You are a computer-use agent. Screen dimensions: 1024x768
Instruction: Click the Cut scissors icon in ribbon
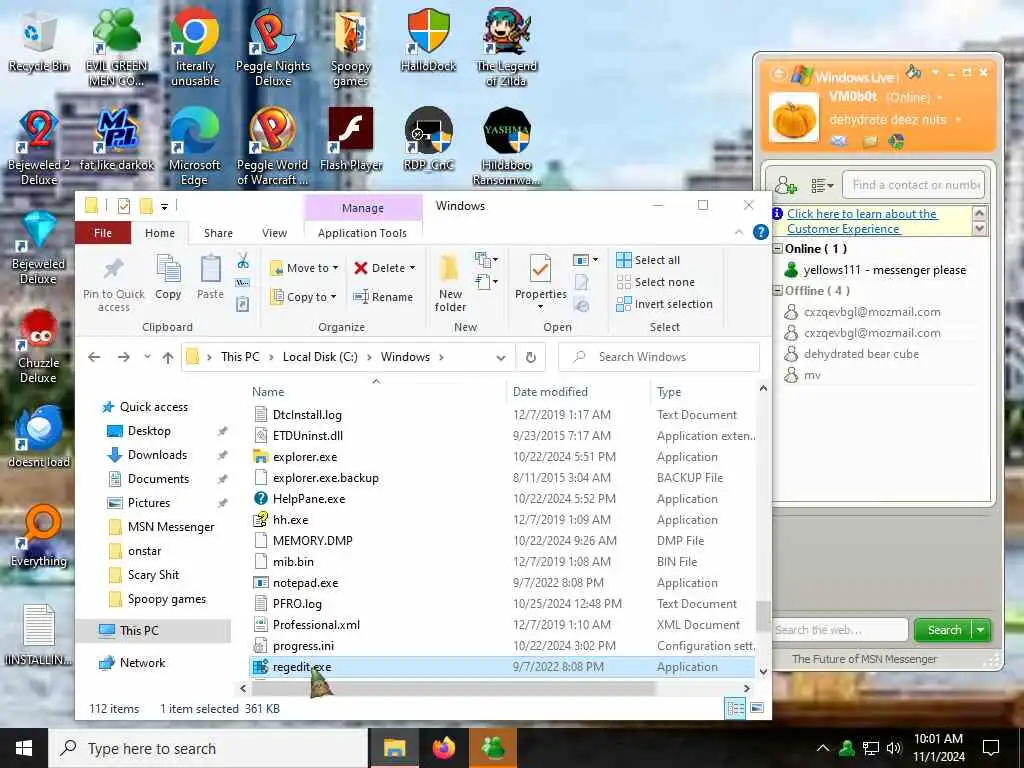(243, 261)
